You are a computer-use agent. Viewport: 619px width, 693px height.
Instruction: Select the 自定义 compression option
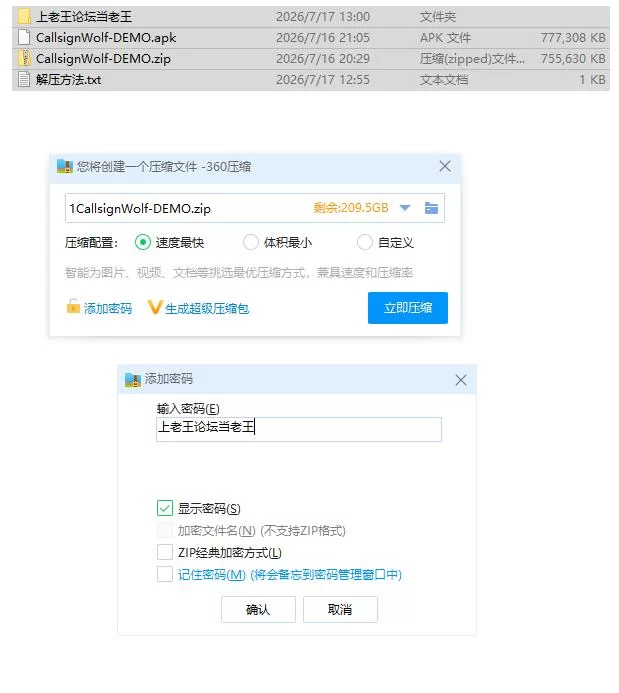365,242
